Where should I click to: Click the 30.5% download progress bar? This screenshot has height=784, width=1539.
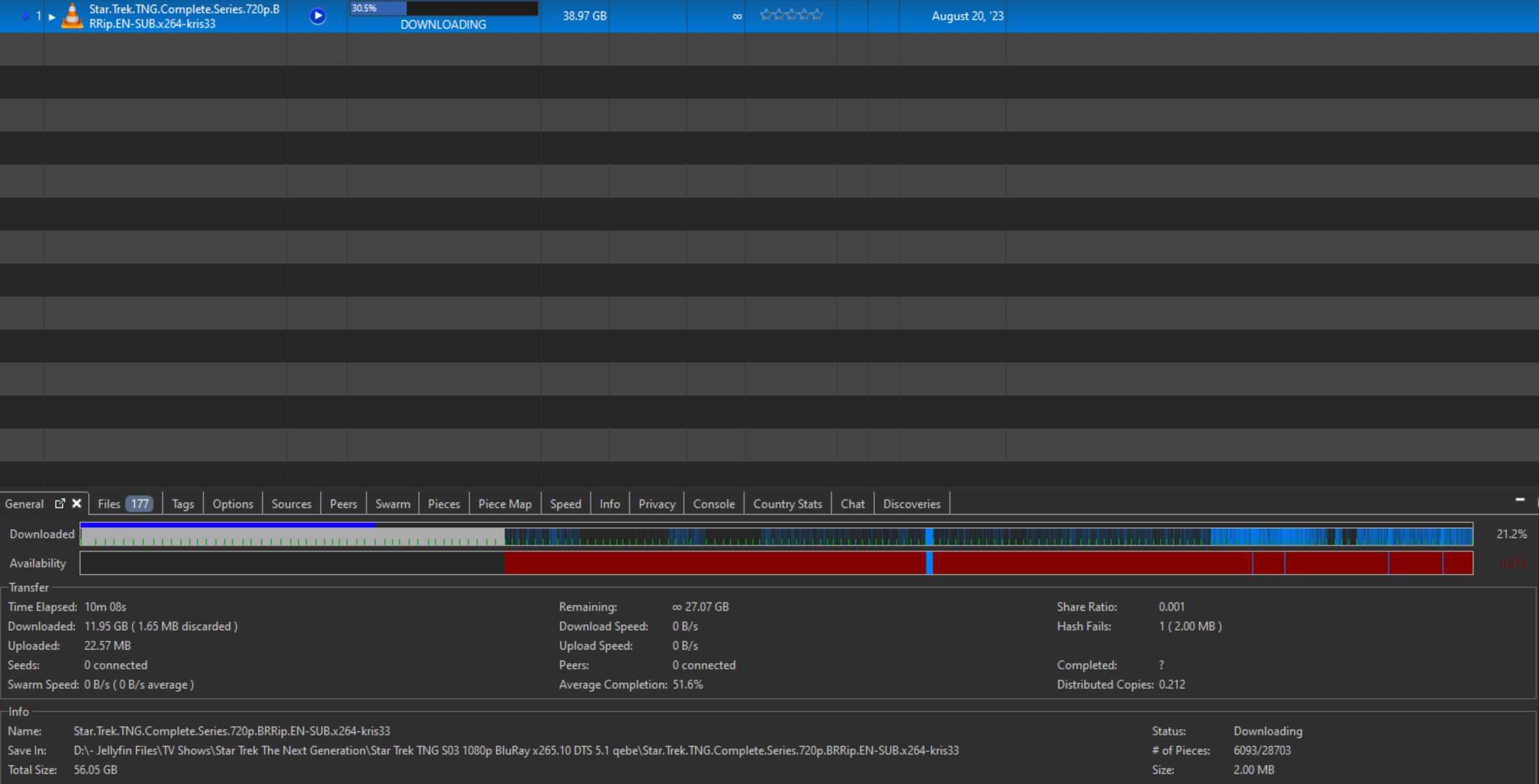(x=443, y=8)
